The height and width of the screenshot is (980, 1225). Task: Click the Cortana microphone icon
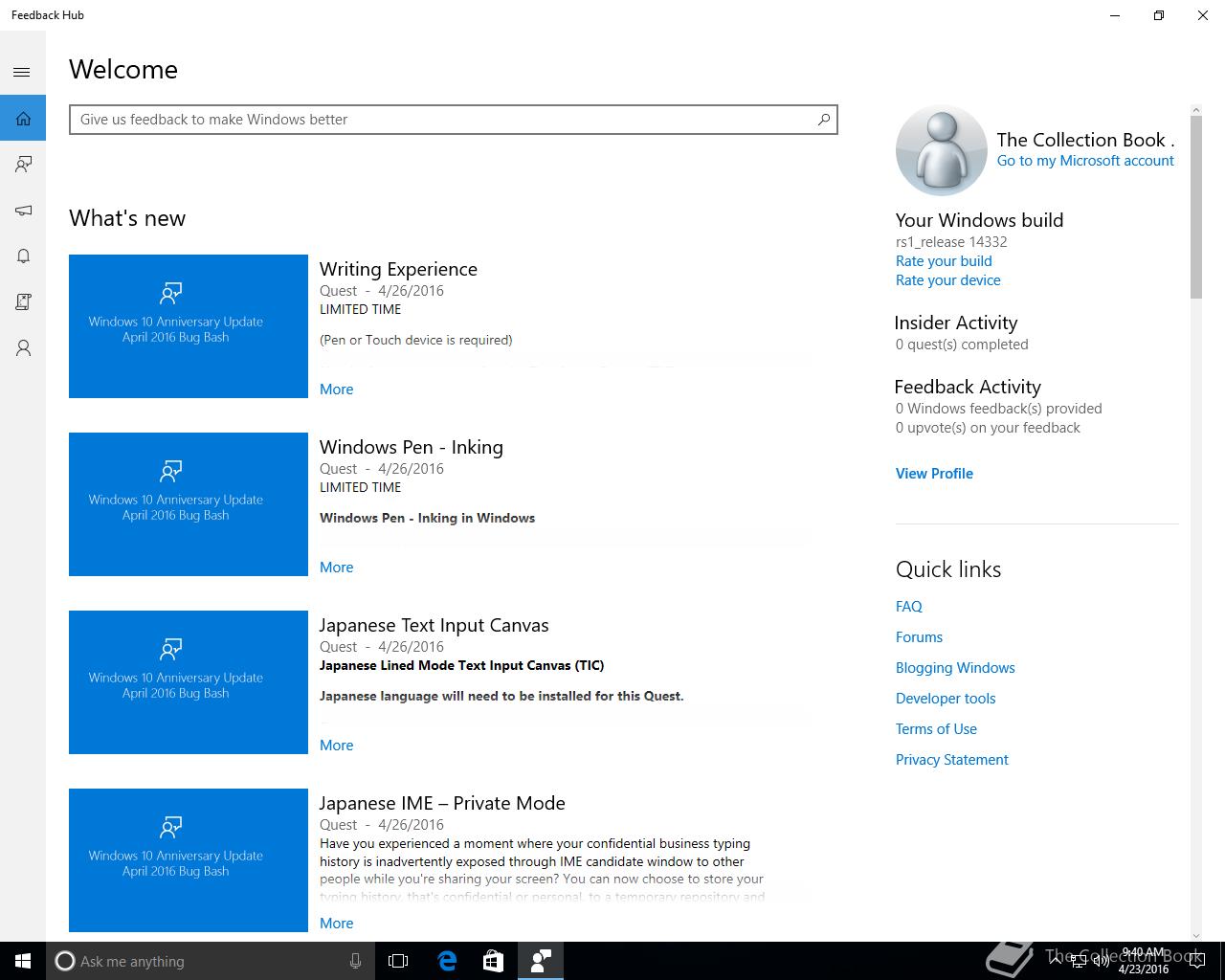pyautogui.click(x=355, y=961)
